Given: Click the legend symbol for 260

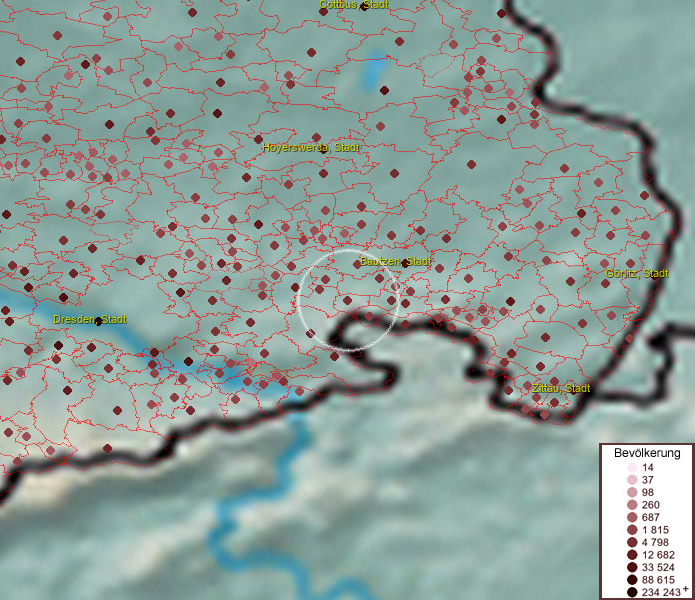Looking at the screenshot, I should coord(632,505).
